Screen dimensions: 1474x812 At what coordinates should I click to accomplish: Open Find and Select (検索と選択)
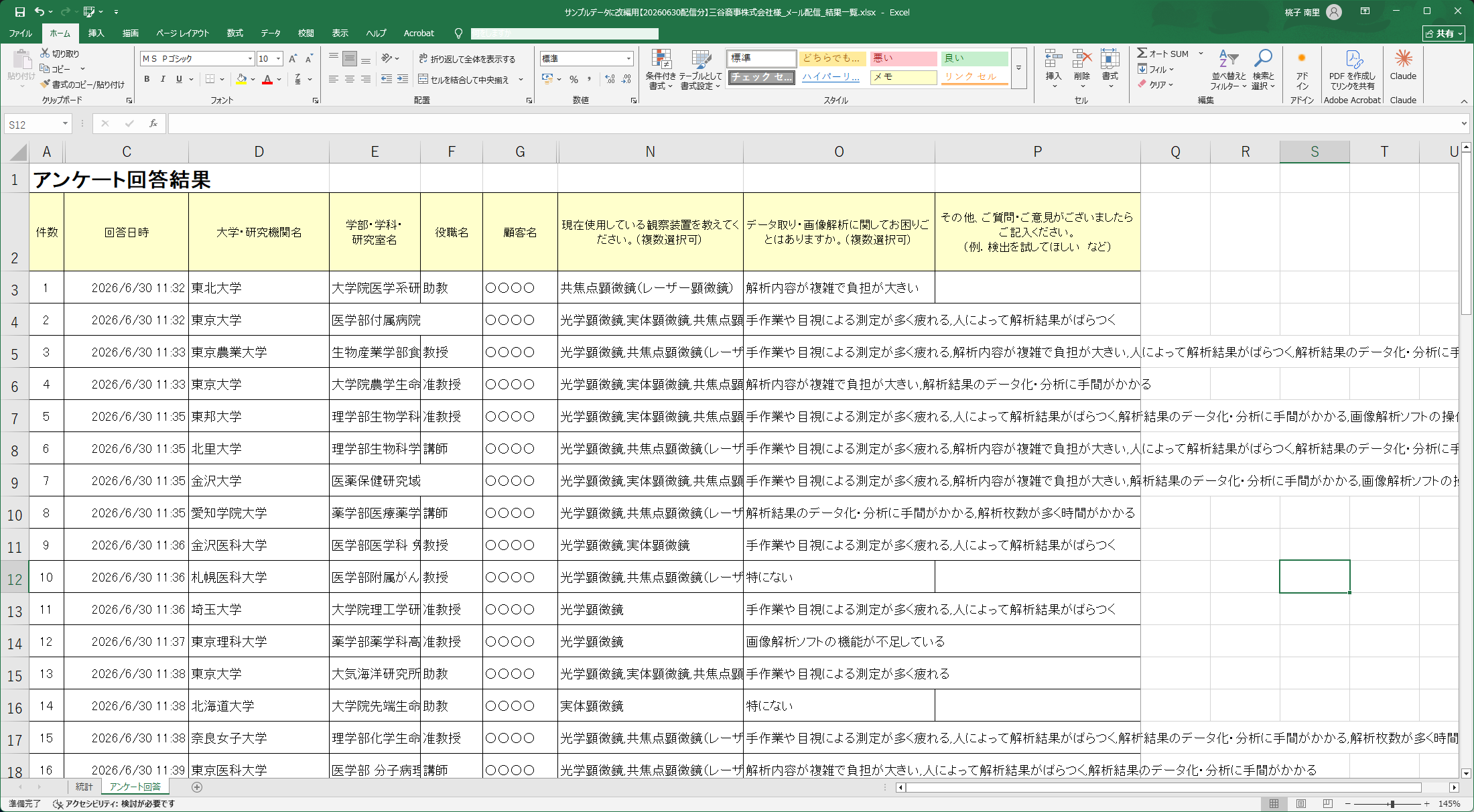(1263, 69)
